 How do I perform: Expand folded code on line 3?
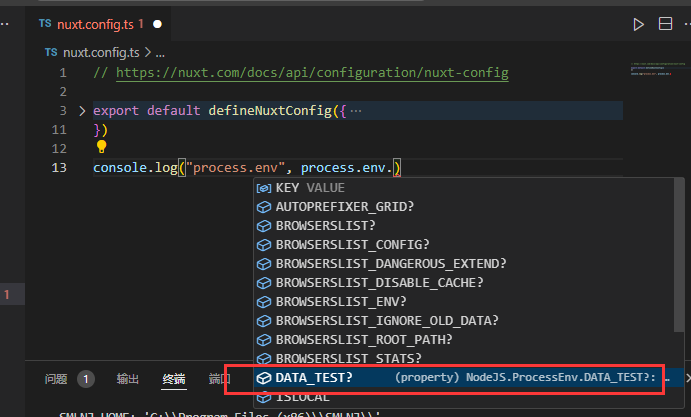tap(82, 111)
